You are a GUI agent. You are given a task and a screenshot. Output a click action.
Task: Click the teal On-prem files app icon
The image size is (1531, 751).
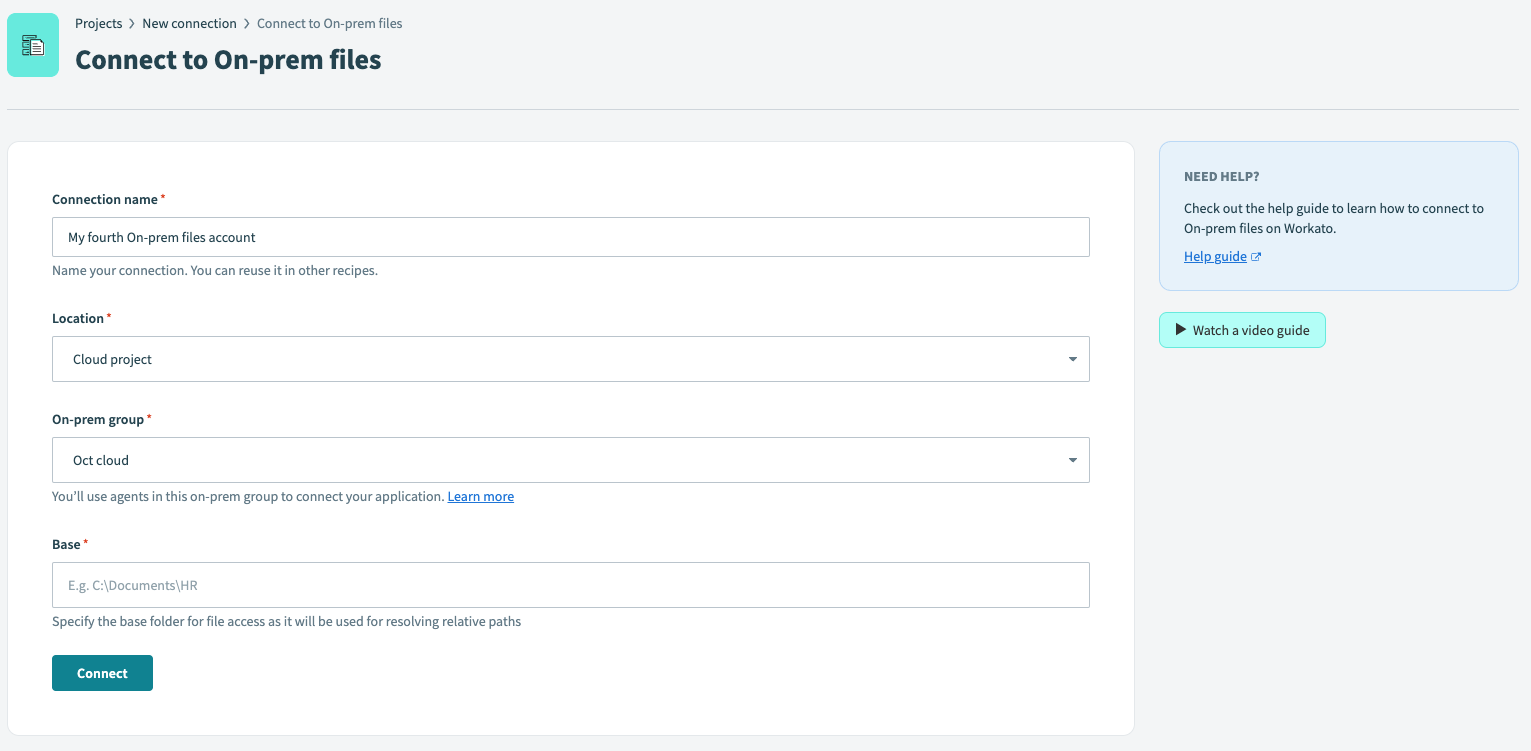pyautogui.click(x=32, y=44)
